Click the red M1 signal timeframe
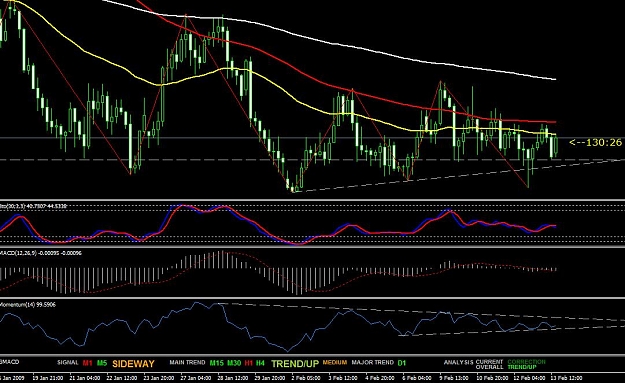 point(87,363)
